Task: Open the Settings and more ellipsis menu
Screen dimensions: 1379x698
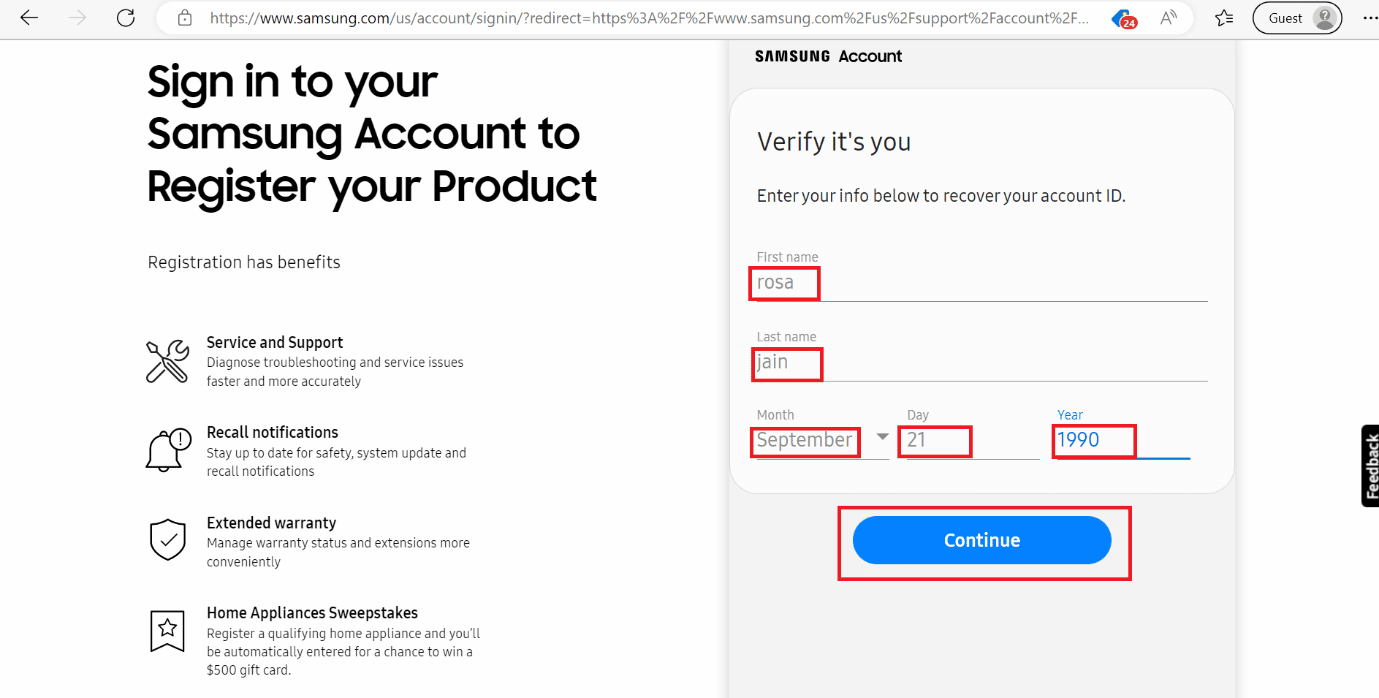Action: click(1371, 17)
